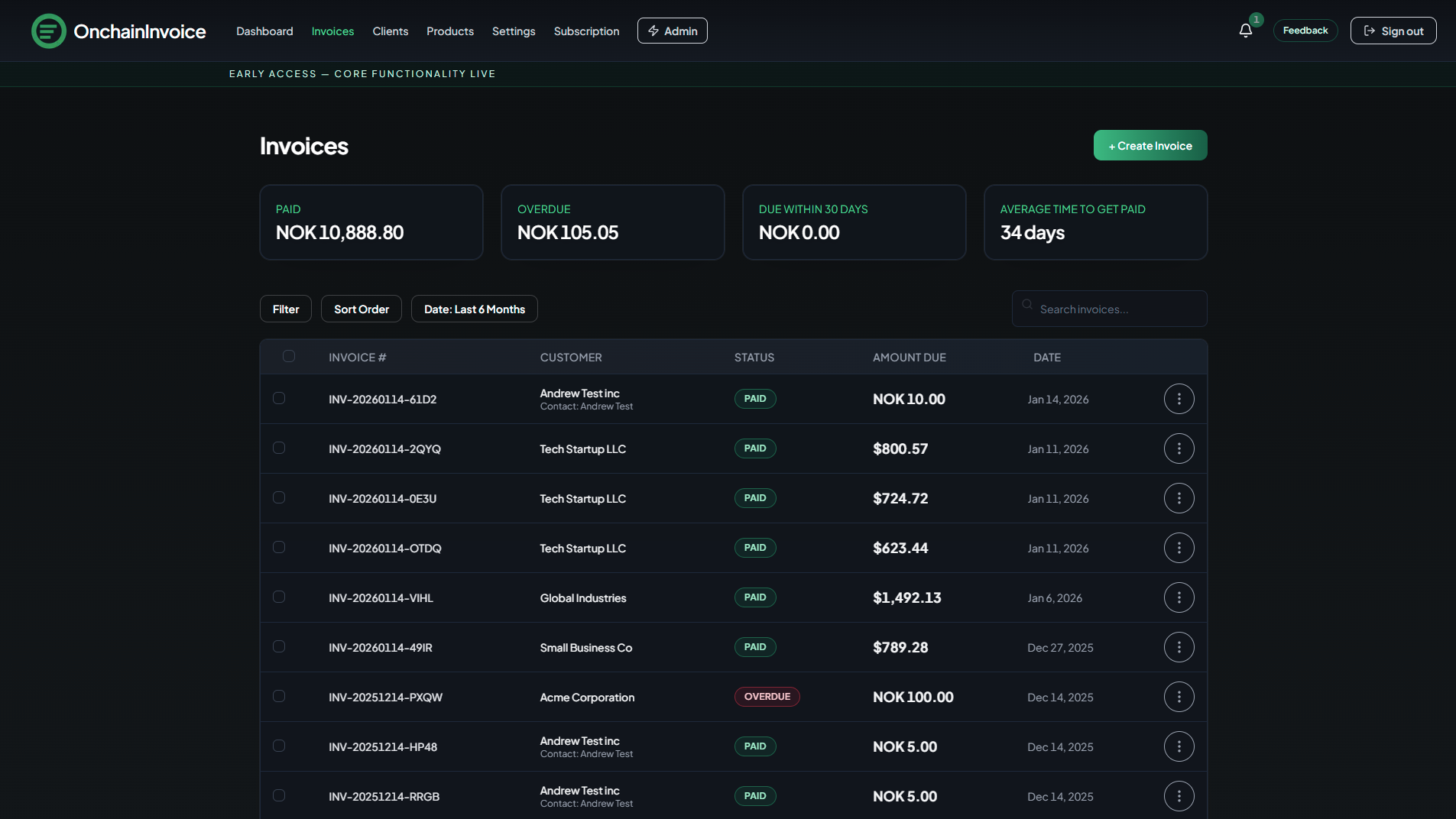This screenshot has height=819, width=1456.
Task: Click the Admin lightning panel icon
Action: [x=653, y=31]
